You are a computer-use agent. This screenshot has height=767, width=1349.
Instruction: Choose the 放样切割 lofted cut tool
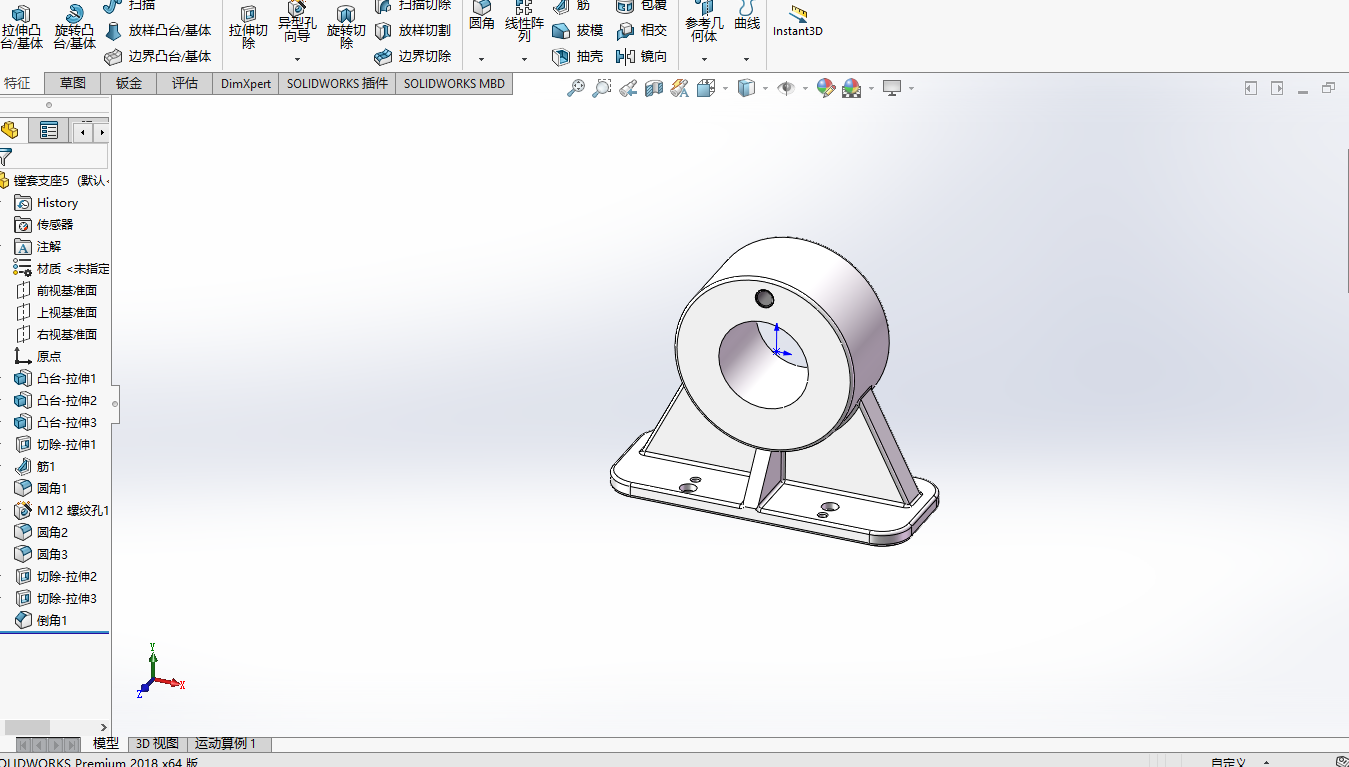(x=413, y=31)
